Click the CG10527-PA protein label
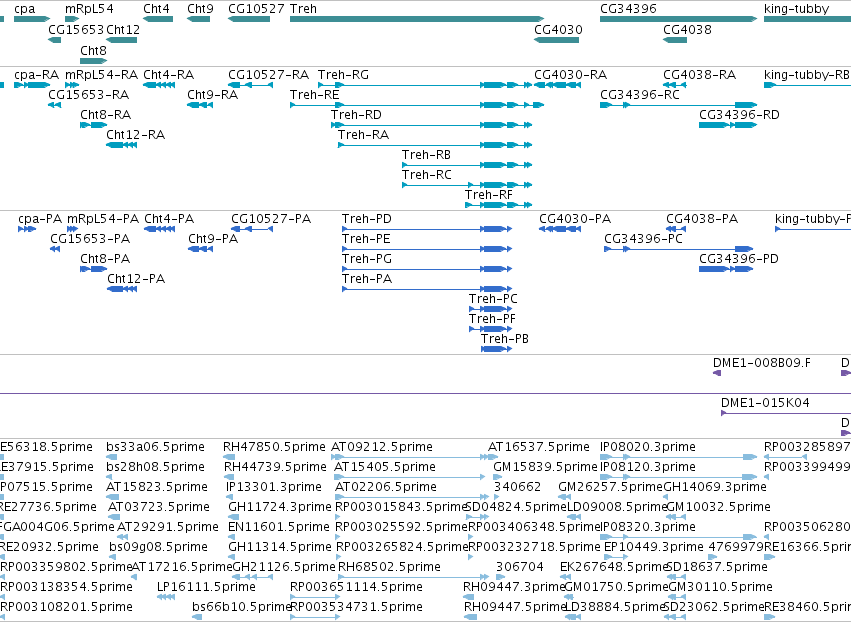The height and width of the screenshot is (622, 851). (271, 219)
